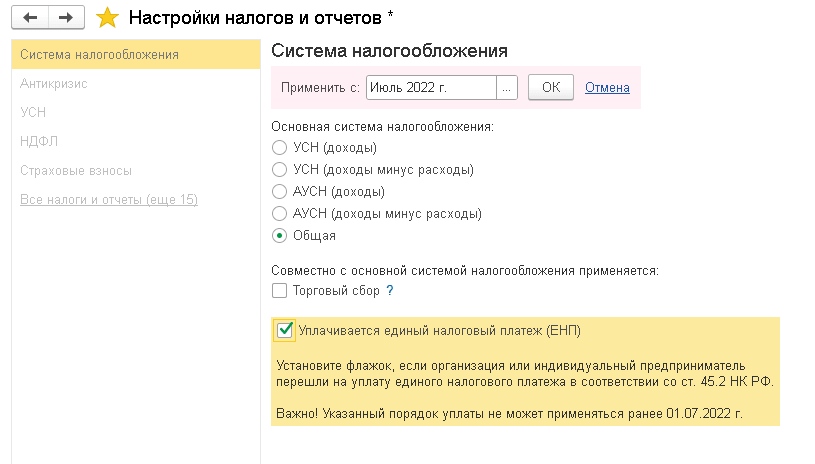The height and width of the screenshot is (464, 815).
Task: Select the Общая tax system radio button
Action: pos(280,236)
